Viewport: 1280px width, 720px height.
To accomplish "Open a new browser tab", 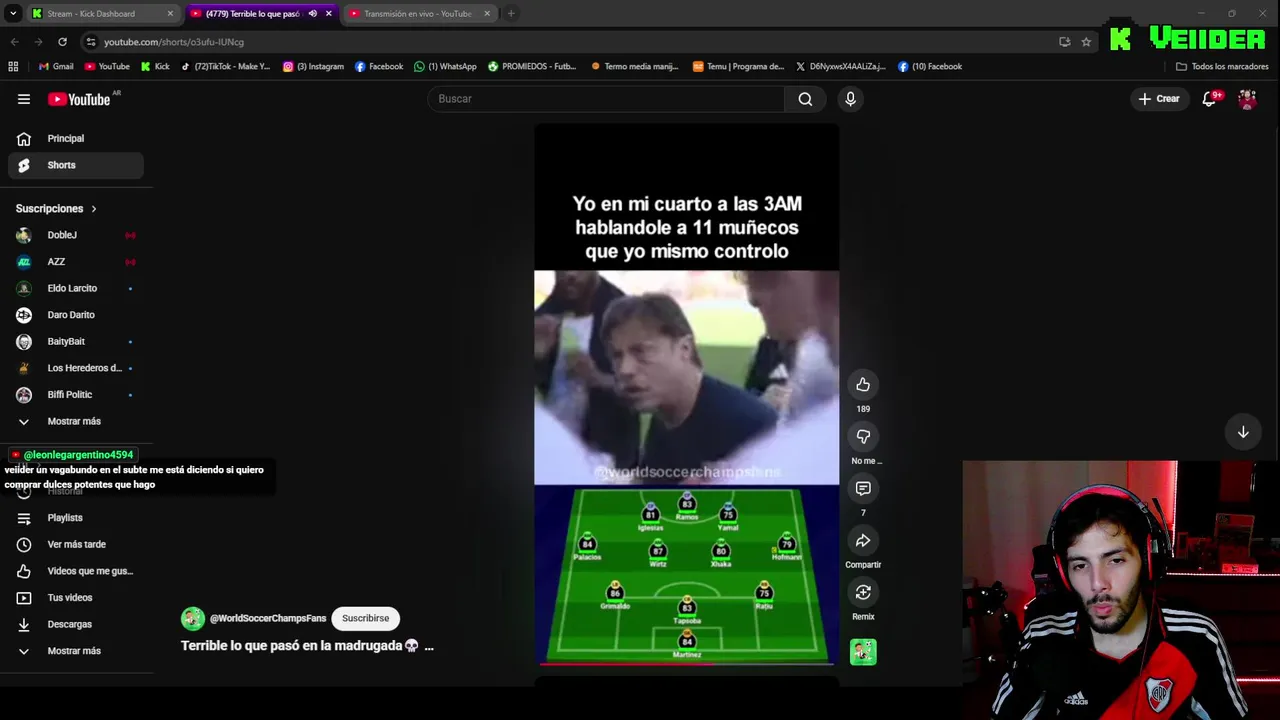I will tap(511, 14).
